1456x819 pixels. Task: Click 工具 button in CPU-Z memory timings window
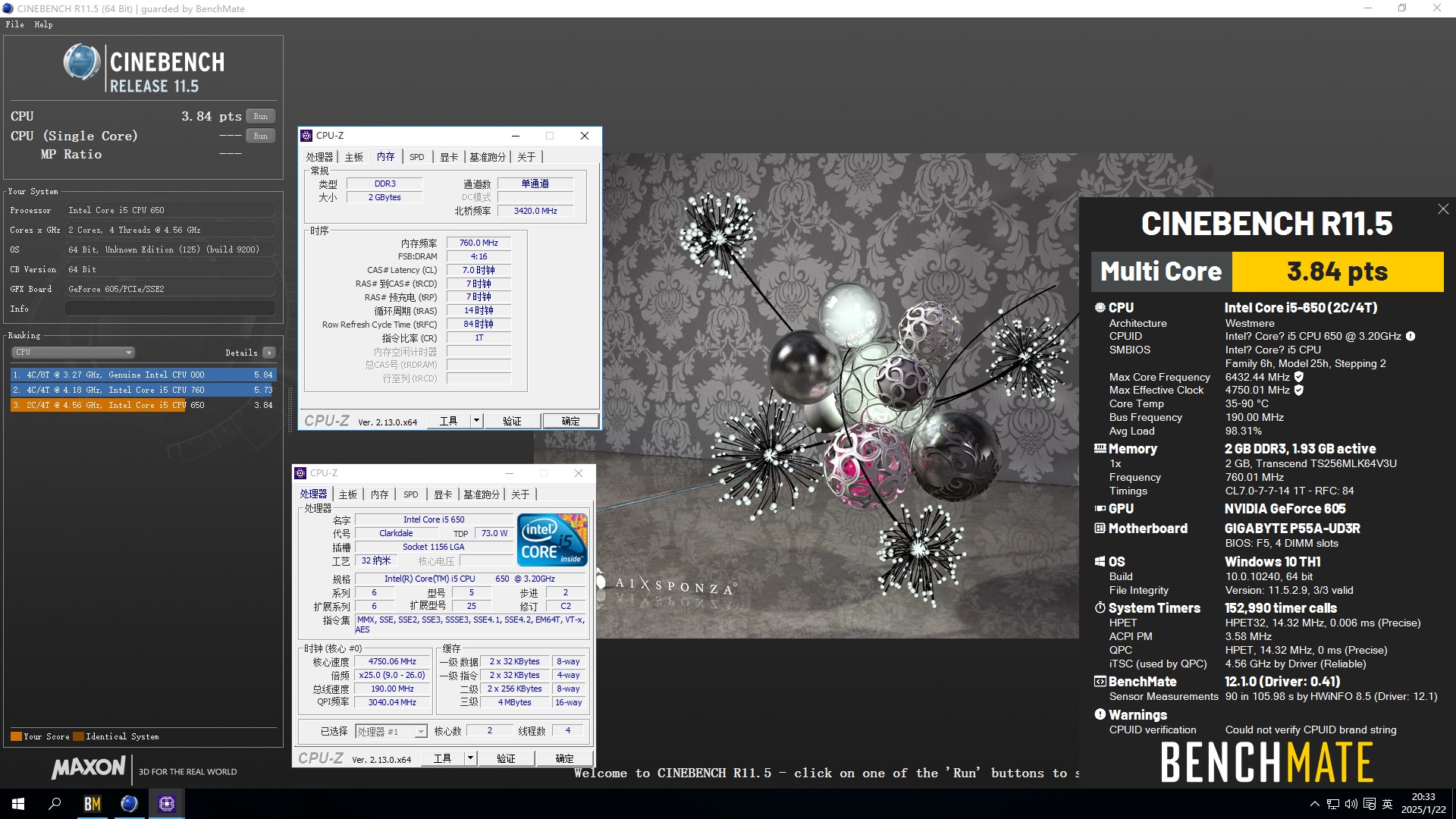(x=449, y=421)
